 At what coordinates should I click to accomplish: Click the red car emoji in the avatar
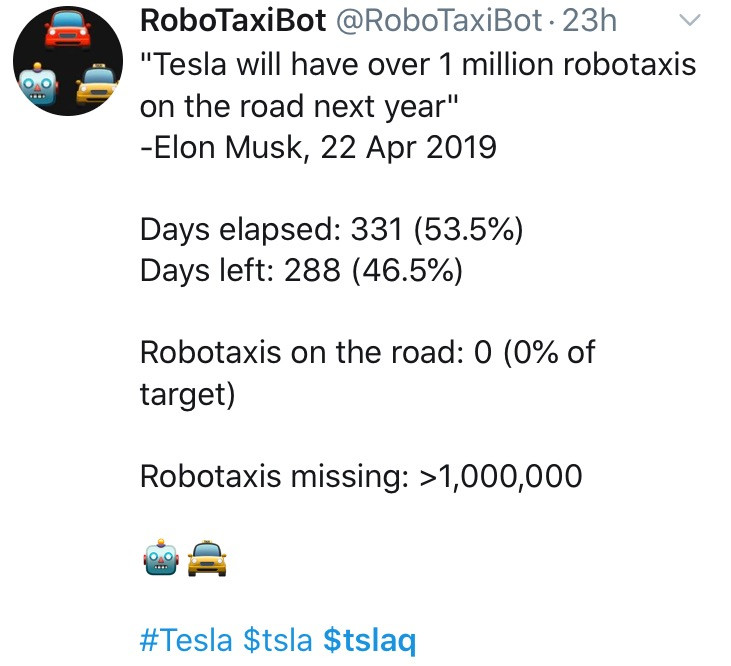68,29
